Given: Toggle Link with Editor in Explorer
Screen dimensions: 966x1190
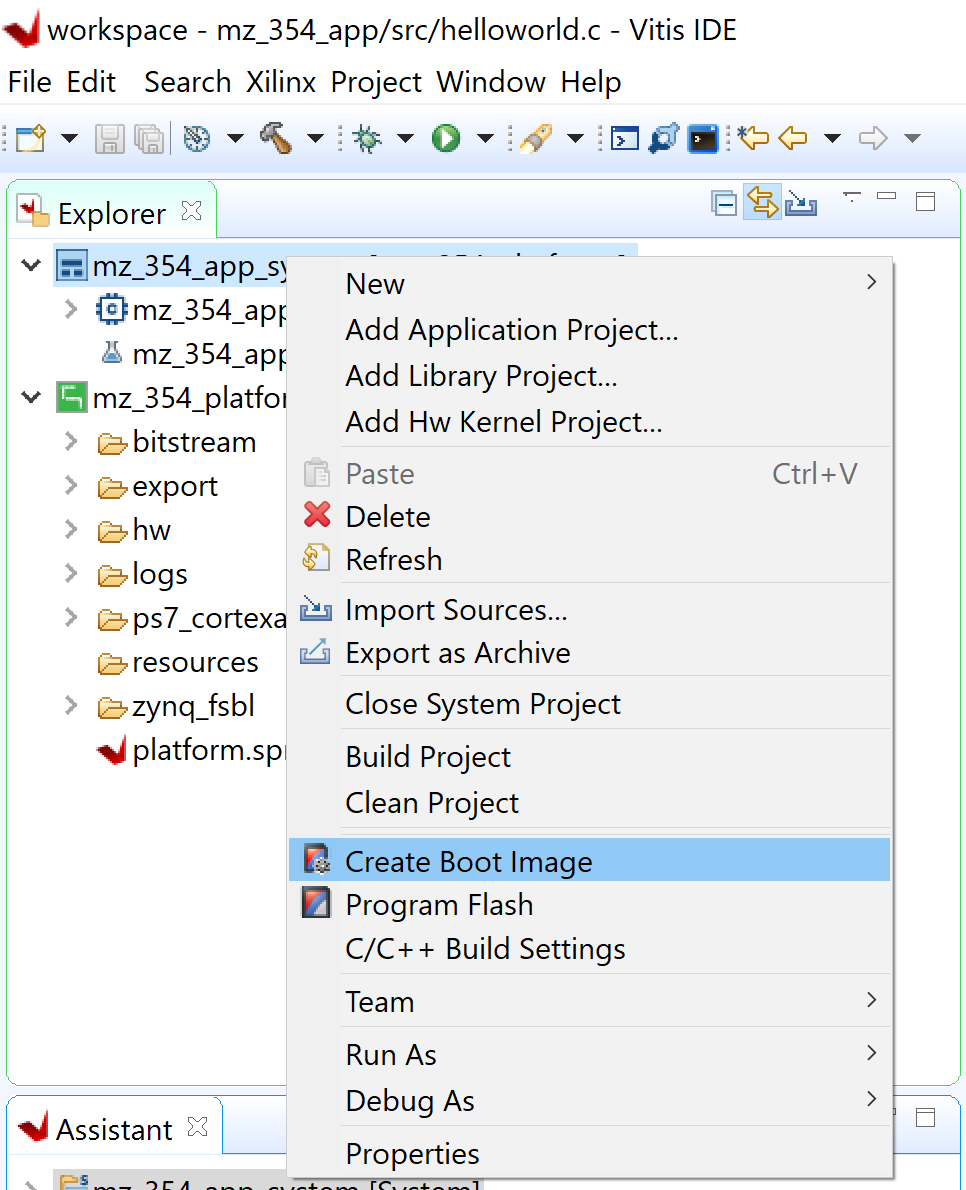Looking at the screenshot, I should 762,202.
